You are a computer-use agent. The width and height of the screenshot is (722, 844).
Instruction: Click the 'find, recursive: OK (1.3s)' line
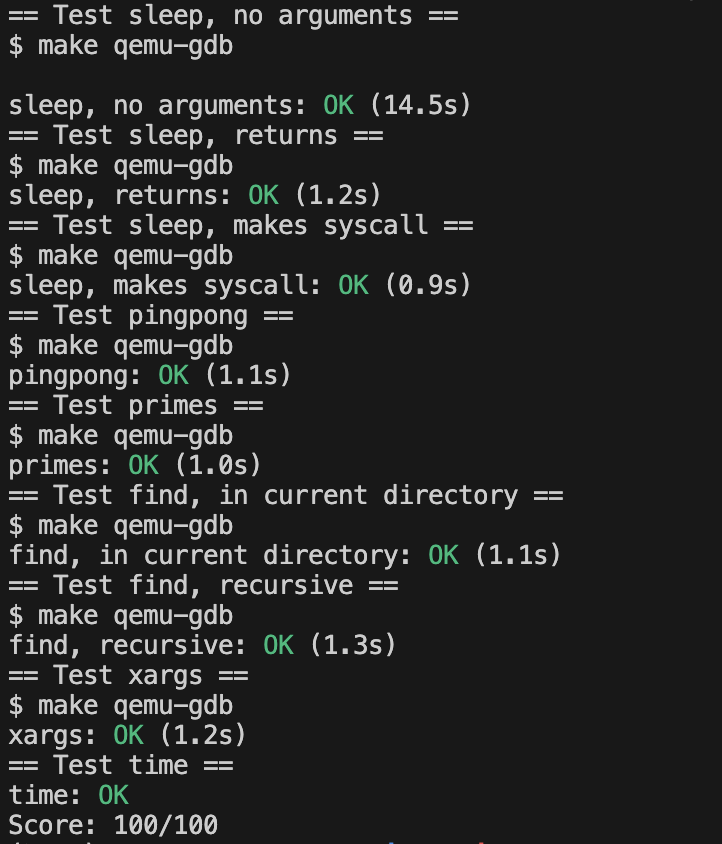tap(202, 645)
